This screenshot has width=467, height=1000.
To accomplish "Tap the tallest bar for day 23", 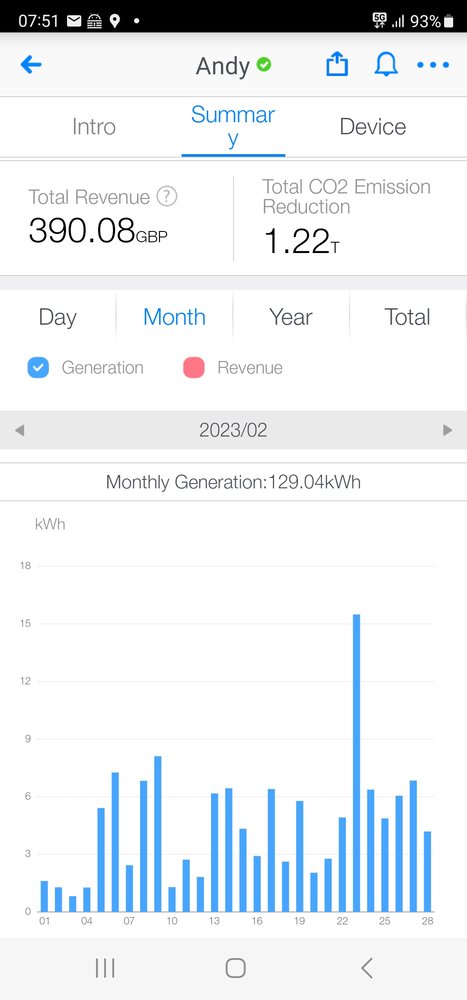I will (356, 763).
